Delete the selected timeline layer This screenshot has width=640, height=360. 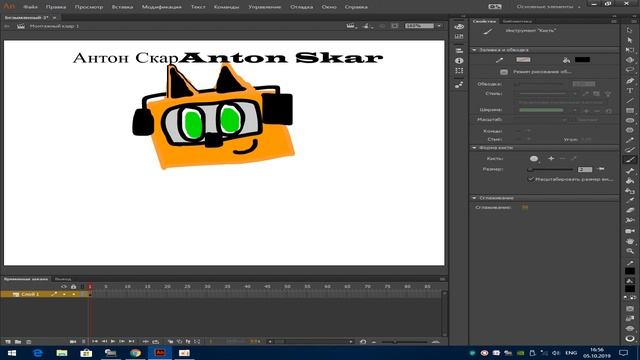29,342
